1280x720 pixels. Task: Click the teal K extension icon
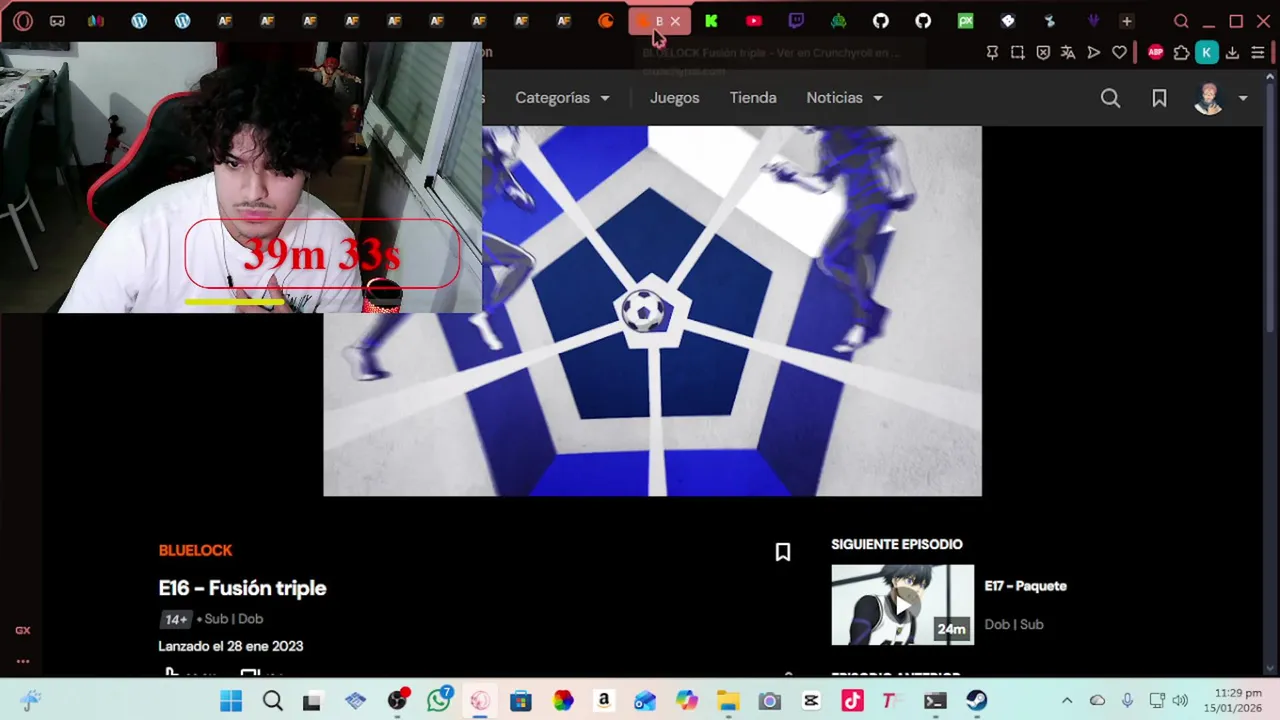[1207, 53]
